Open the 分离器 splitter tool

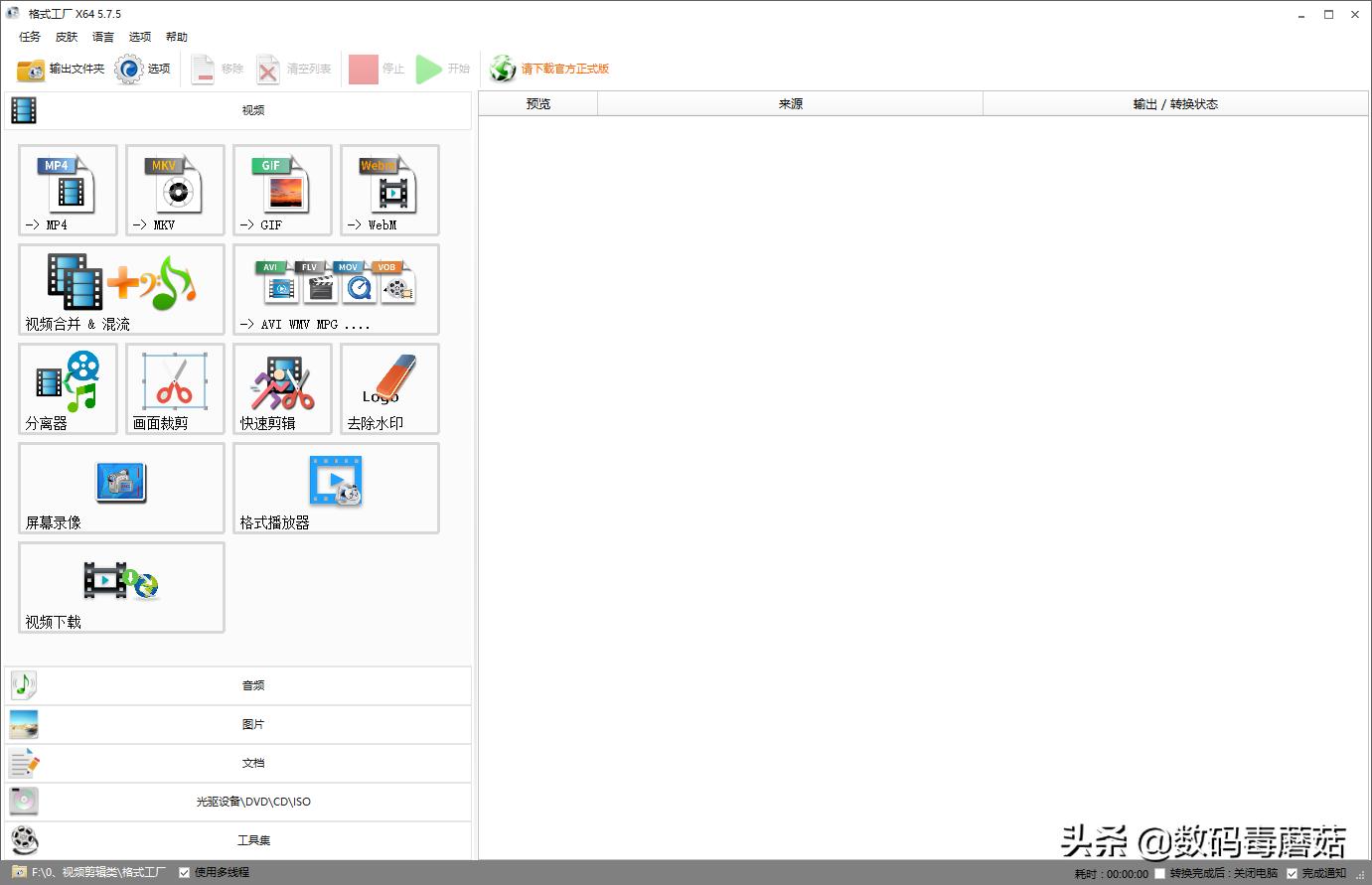pos(66,388)
